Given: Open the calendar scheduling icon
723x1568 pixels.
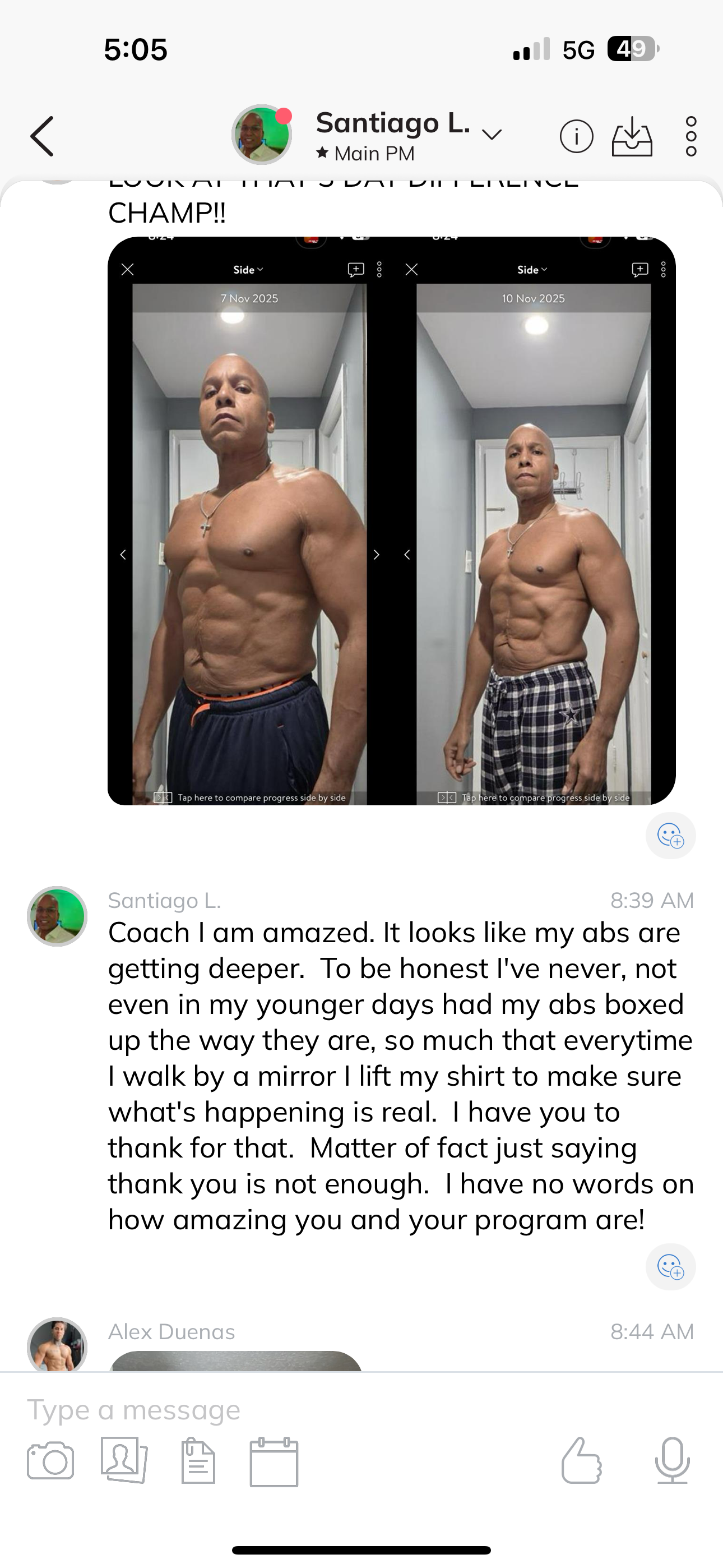Looking at the screenshot, I should (x=274, y=1462).
